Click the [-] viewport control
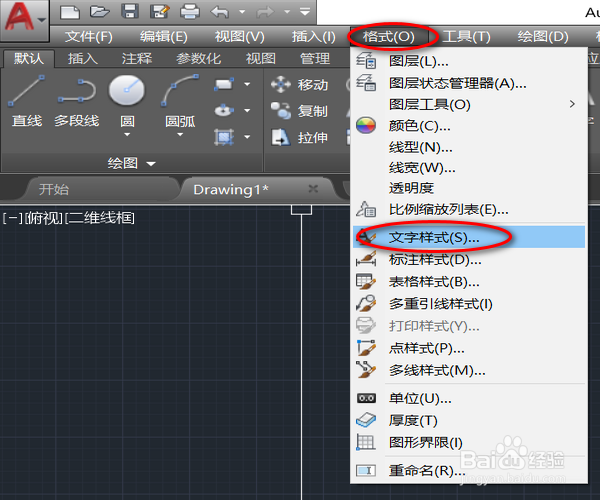The height and width of the screenshot is (500, 600). point(12,218)
